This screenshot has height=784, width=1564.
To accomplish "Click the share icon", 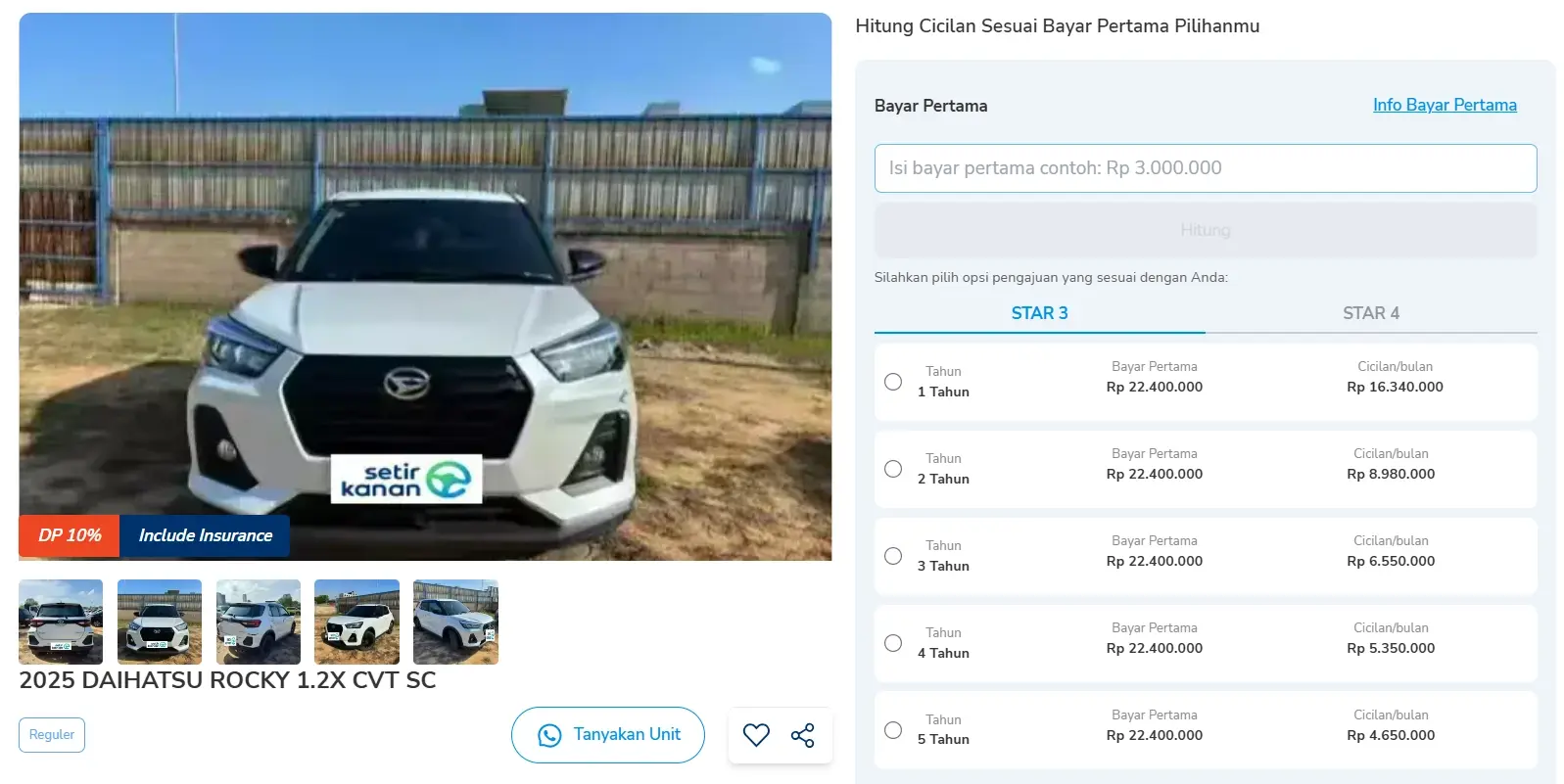I will point(802,735).
